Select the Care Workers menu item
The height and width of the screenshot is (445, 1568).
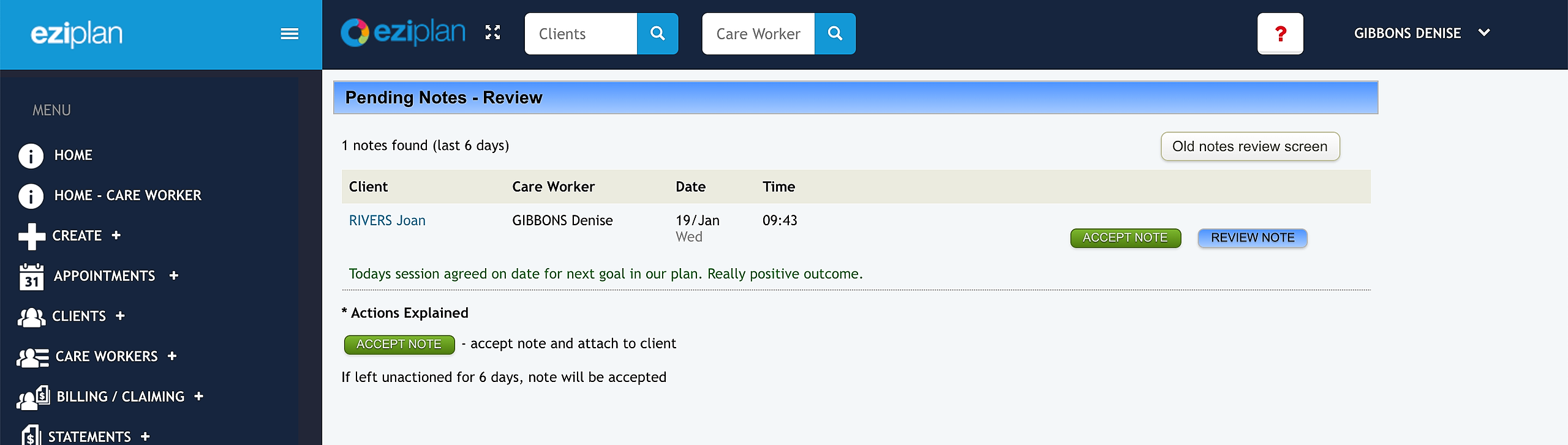coord(106,356)
